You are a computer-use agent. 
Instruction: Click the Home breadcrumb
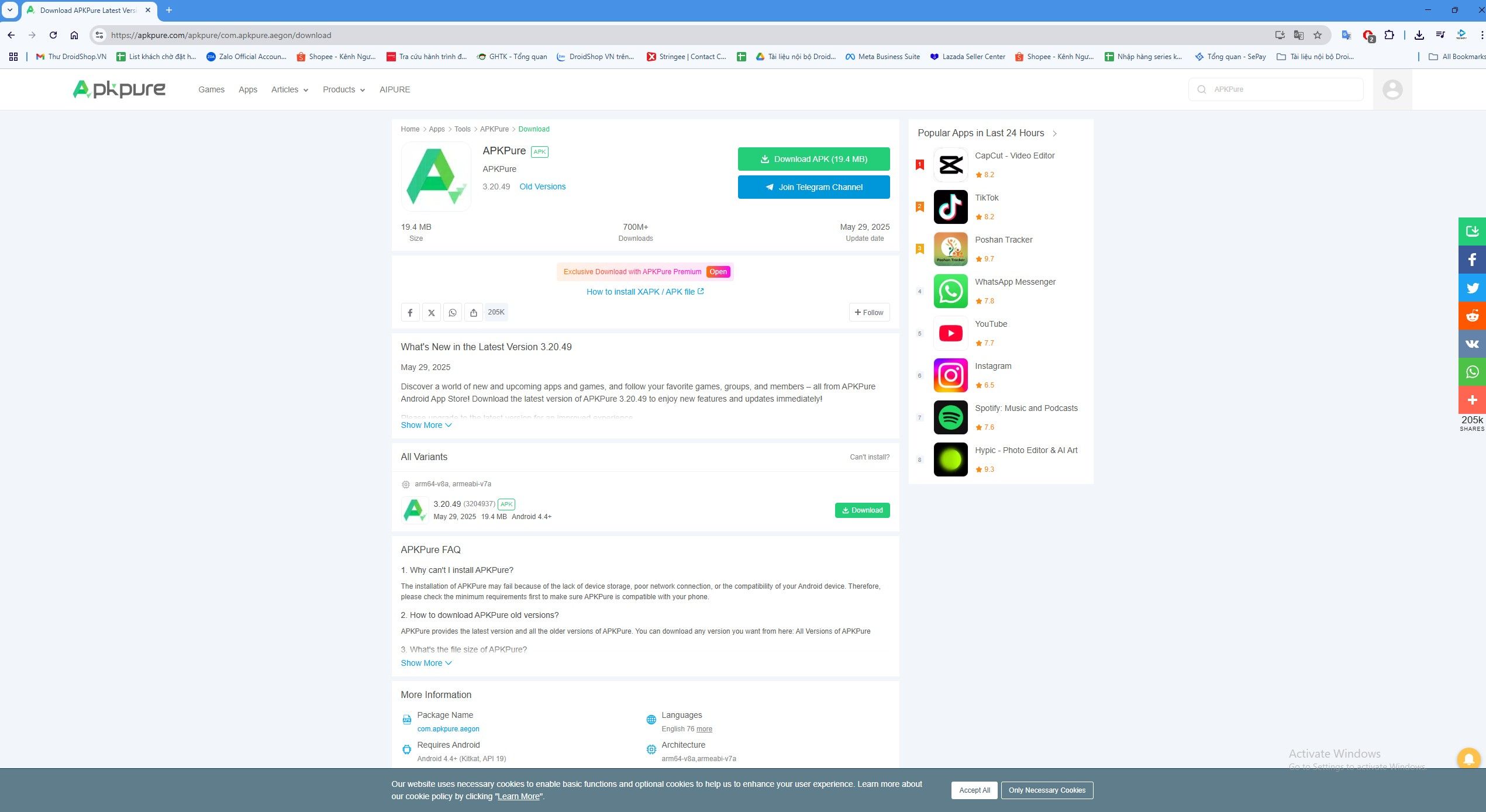410,129
